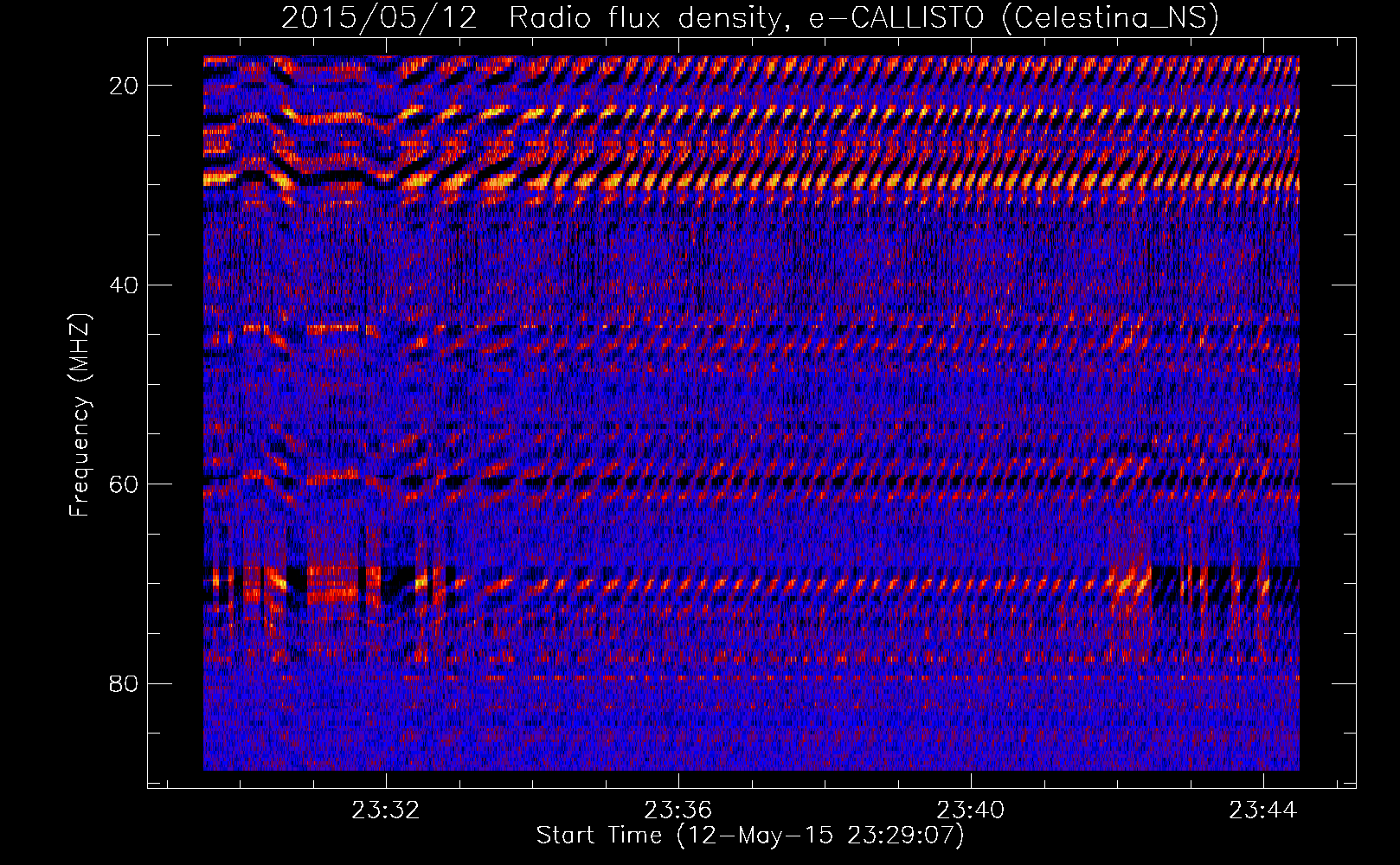Viewport: 1400px width, 865px height.
Task: Click the 40 MHz frequency tick label
Action: (125, 285)
